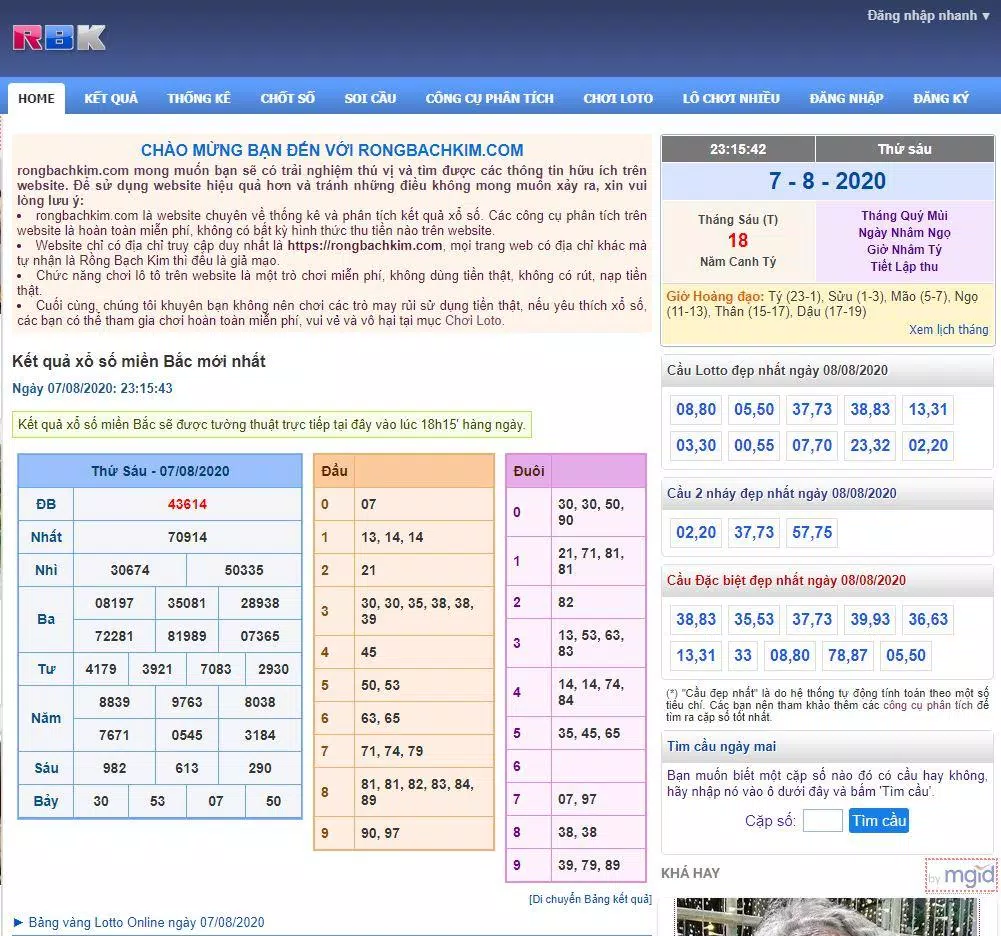Open the CHỐT SỐ menu

(x=288, y=98)
